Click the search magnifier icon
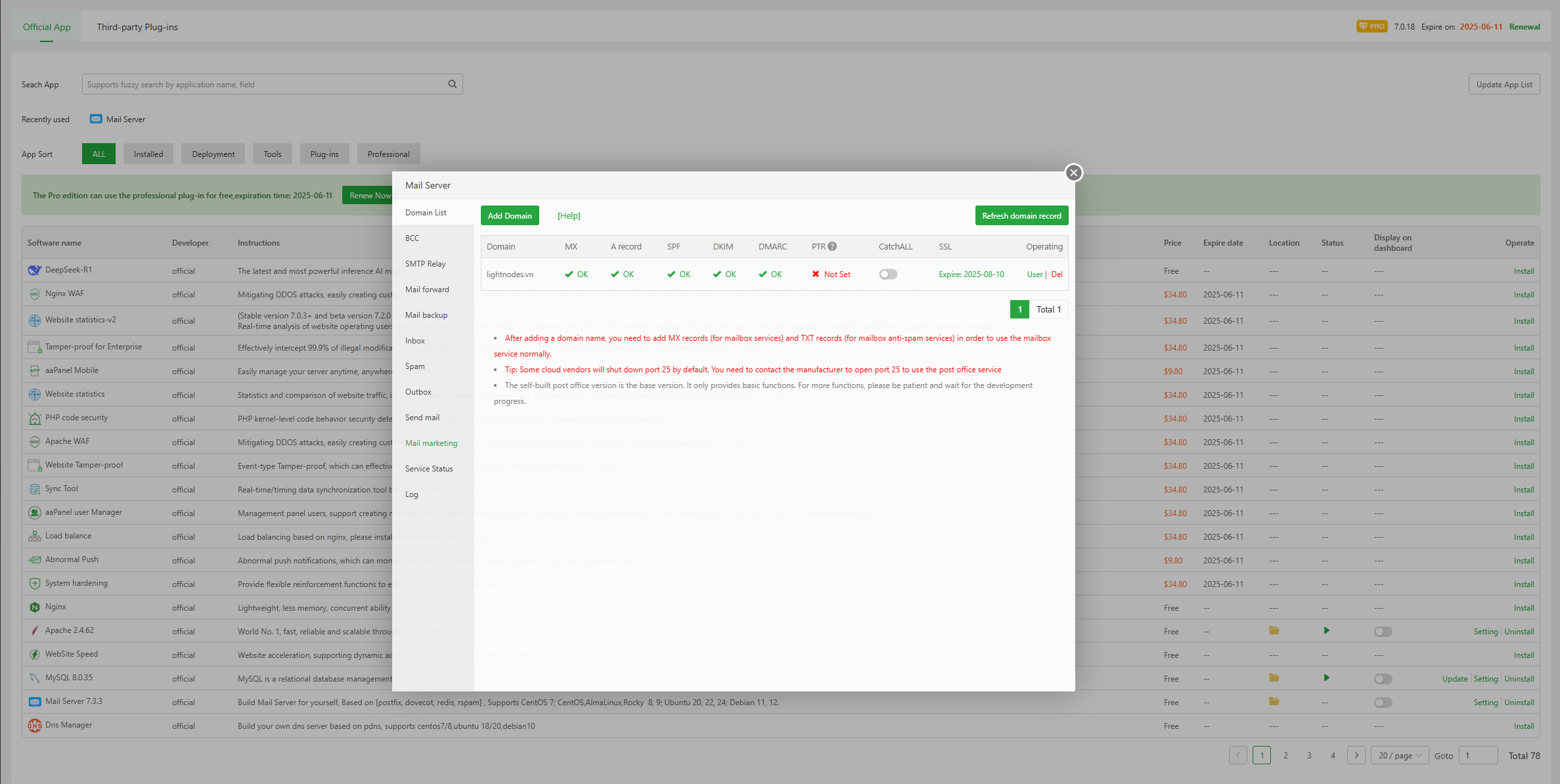 tap(453, 84)
